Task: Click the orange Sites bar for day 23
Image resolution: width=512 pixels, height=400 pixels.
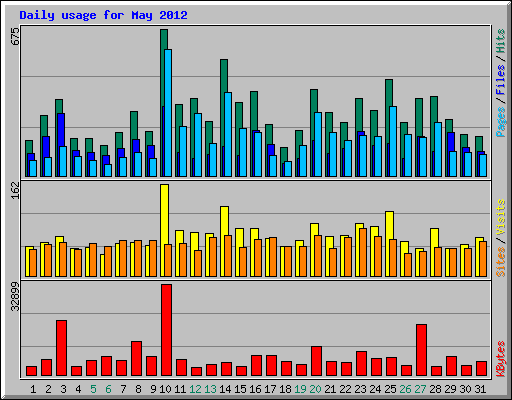Action: (x=363, y=252)
